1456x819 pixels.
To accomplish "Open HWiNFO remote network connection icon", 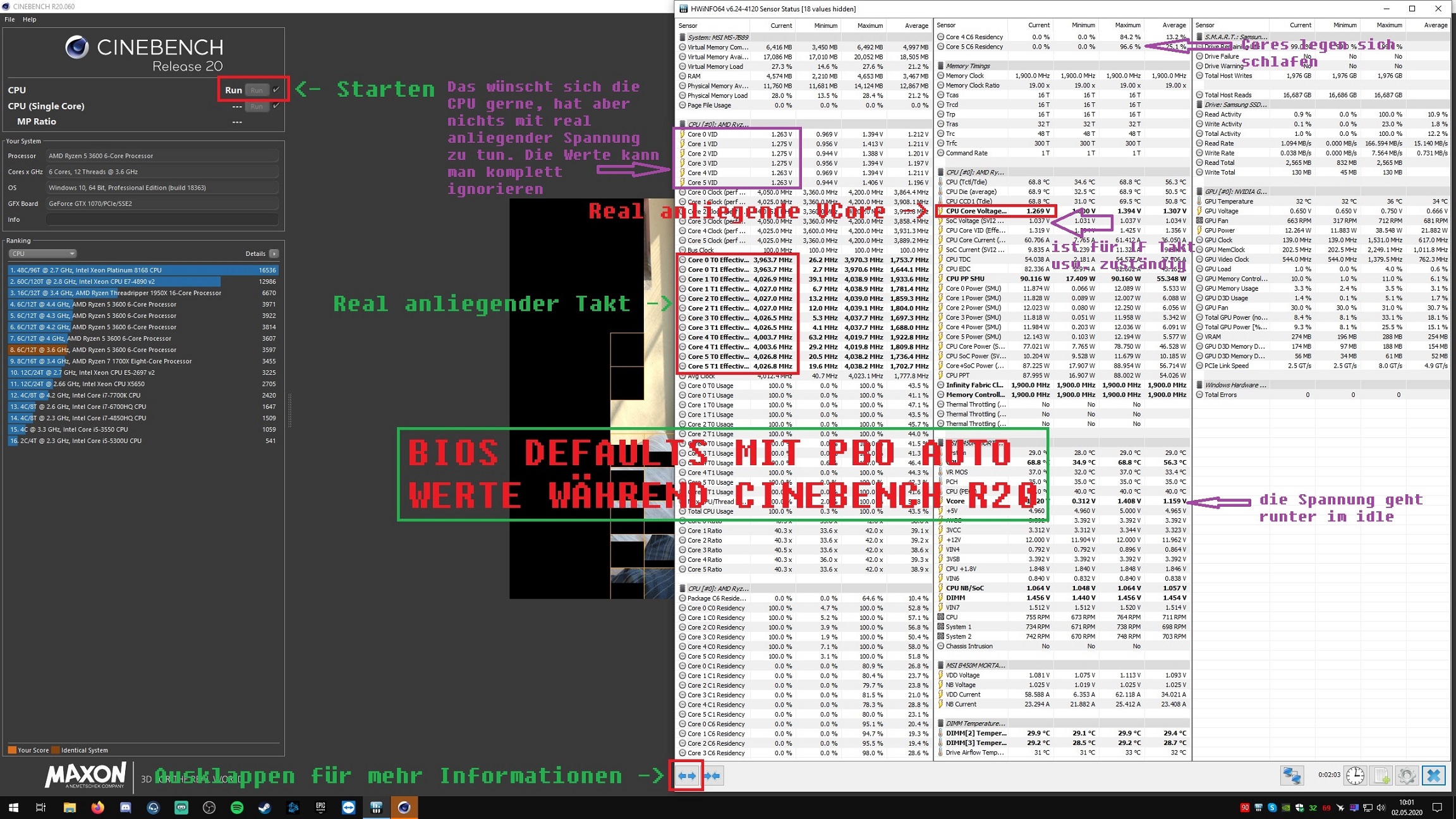I will coord(1292,775).
